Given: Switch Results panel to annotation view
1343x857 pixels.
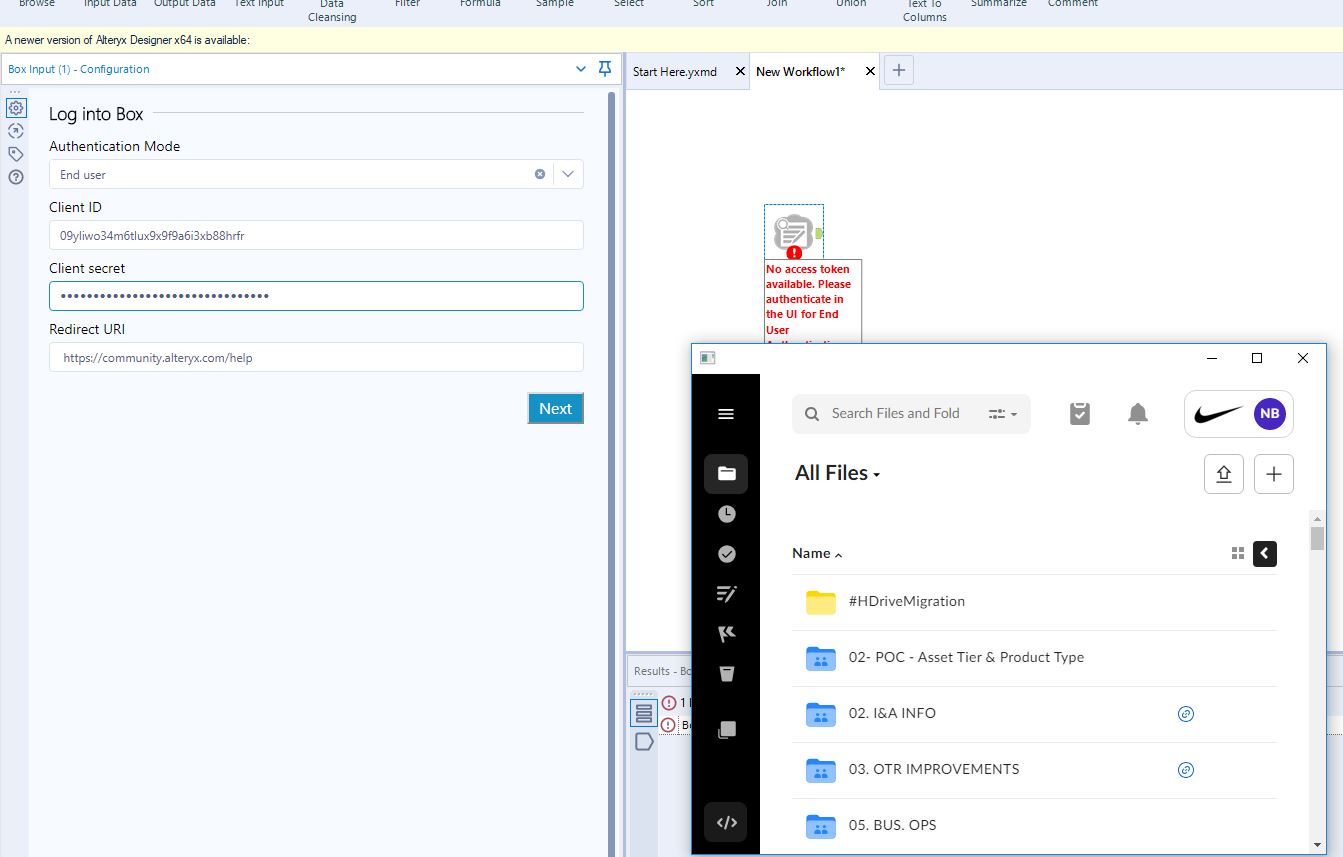Looking at the screenshot, I should (643, 741).
